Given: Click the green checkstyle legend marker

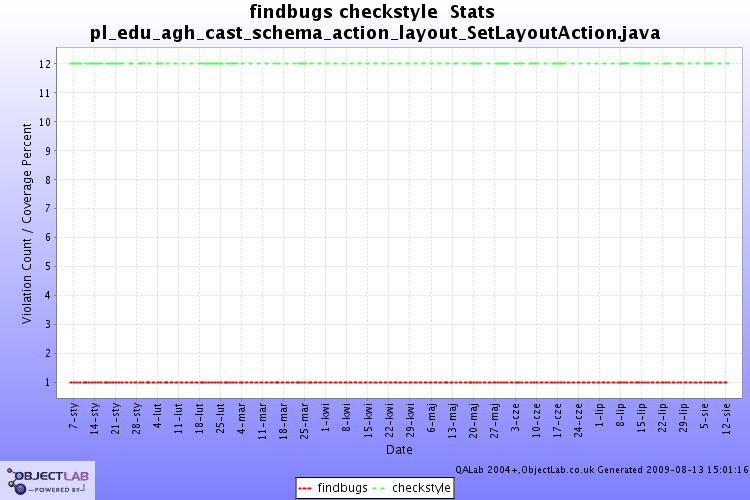Looking at the screenshot, I should [378, 489].
